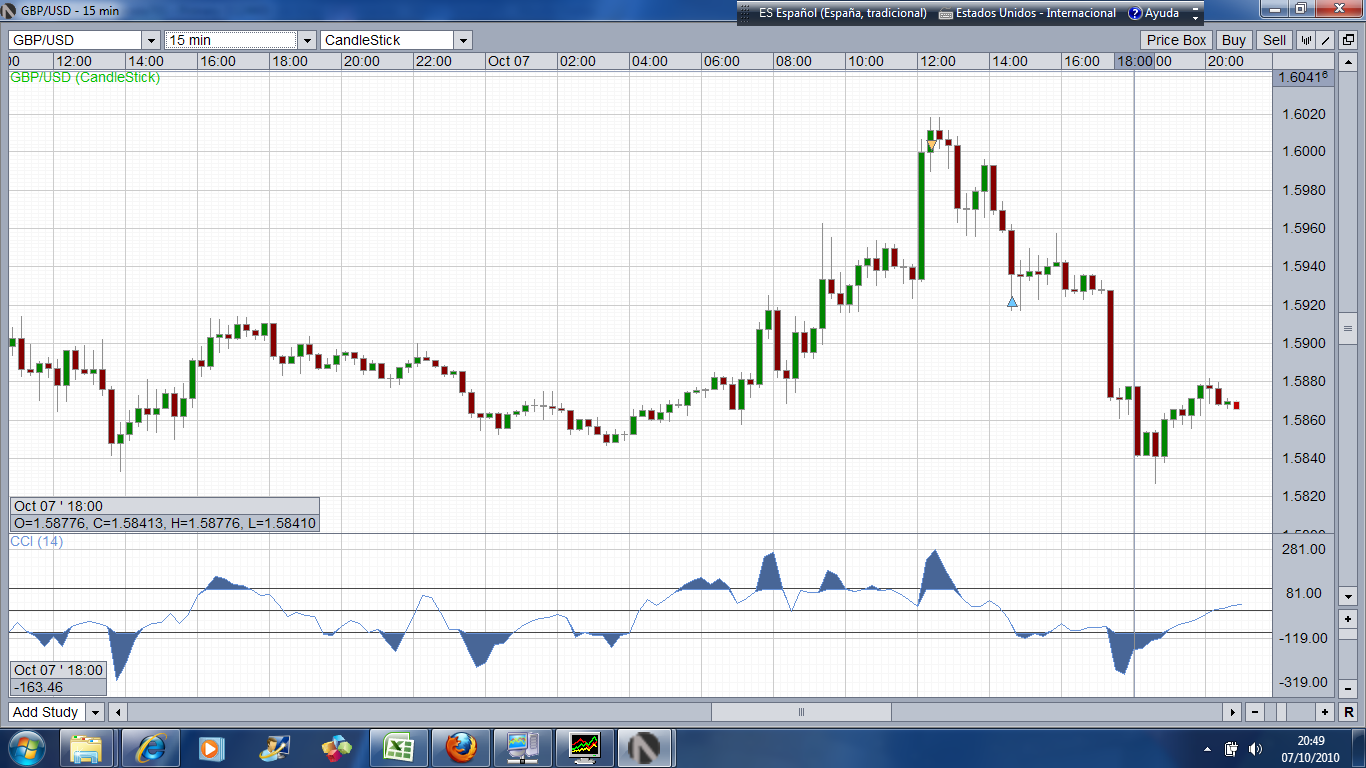Click the highlighted 18:00 time axis label
Viewport: 1366px width, 768px height.
[1135, 61]
